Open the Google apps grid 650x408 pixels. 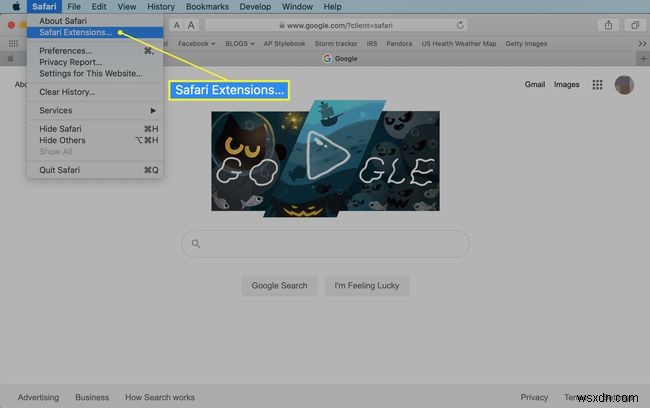coord(597,85)
